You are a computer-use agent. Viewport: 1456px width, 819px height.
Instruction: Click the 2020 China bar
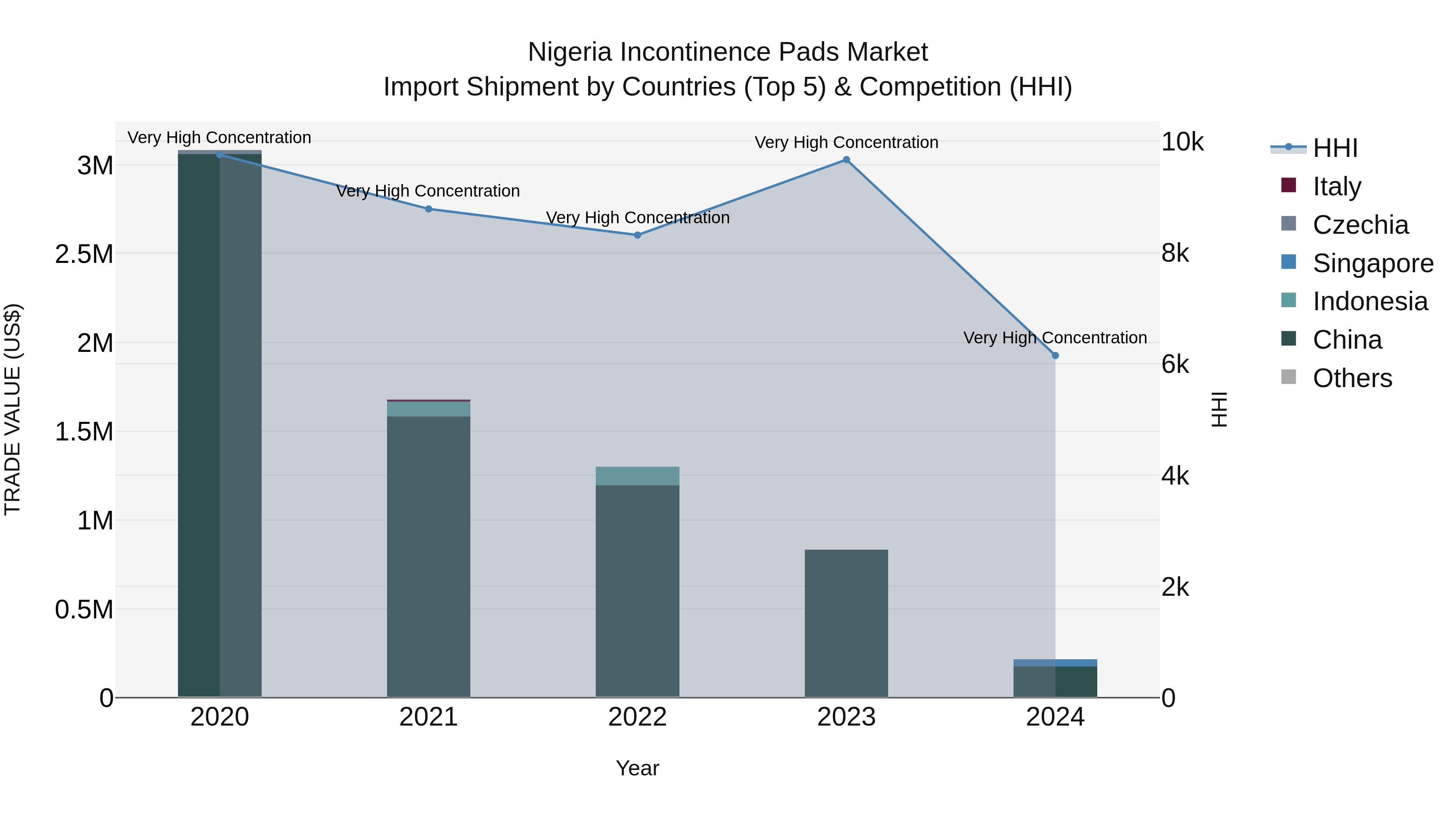click(220, 425)
